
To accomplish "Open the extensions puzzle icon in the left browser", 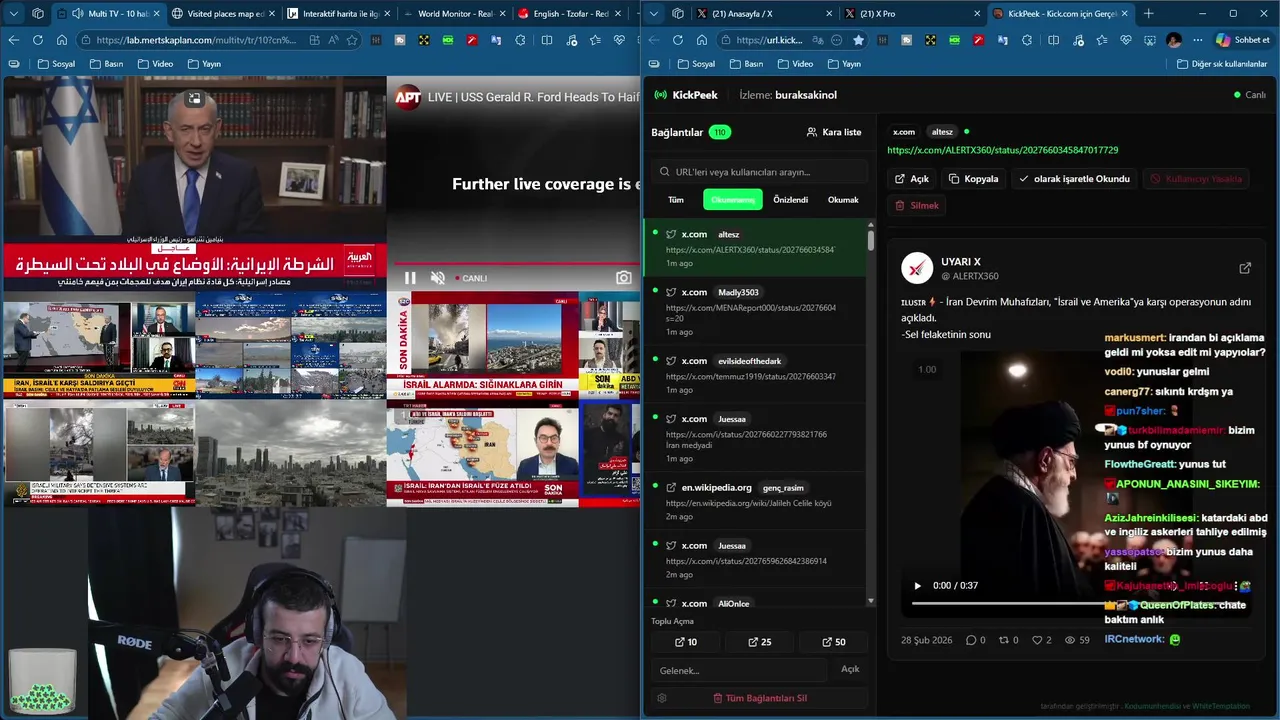I will point(521,40).
